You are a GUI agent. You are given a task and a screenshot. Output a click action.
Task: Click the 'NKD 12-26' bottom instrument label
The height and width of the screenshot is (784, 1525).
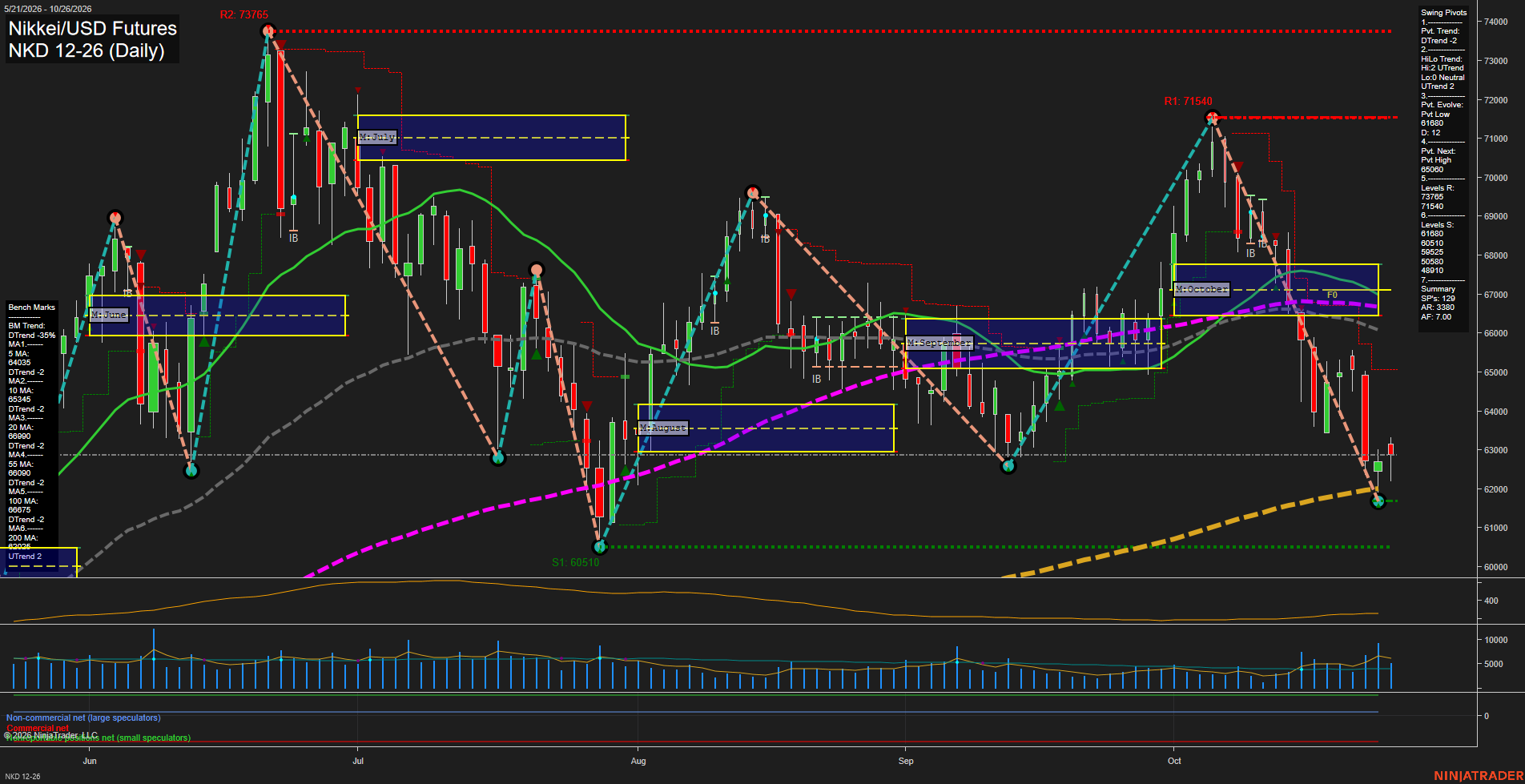[x=22, y=777]
